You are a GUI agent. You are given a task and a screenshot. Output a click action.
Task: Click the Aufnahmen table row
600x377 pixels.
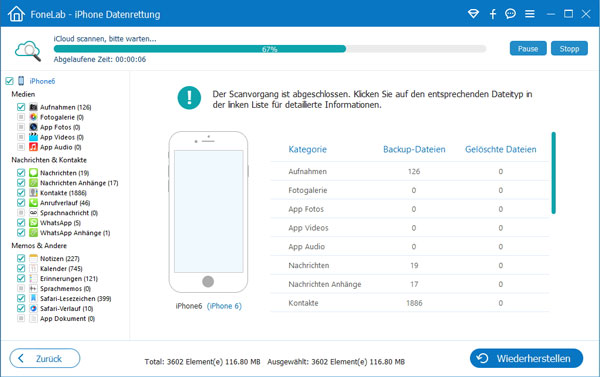pos(410,171)
